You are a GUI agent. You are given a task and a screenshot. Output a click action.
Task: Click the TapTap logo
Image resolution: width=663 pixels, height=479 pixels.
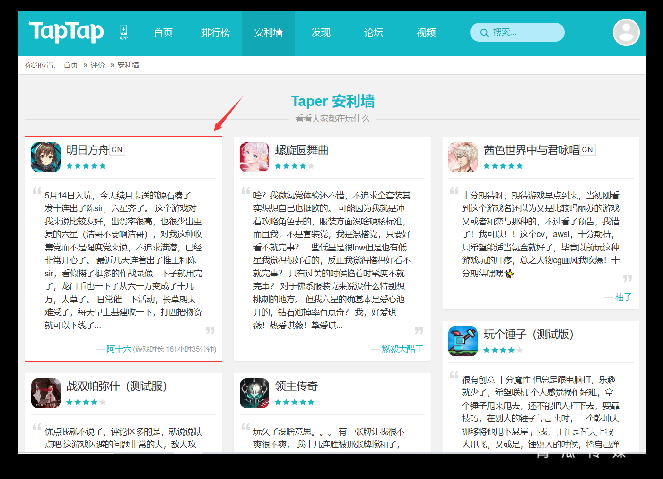click(x=66, y=32)
